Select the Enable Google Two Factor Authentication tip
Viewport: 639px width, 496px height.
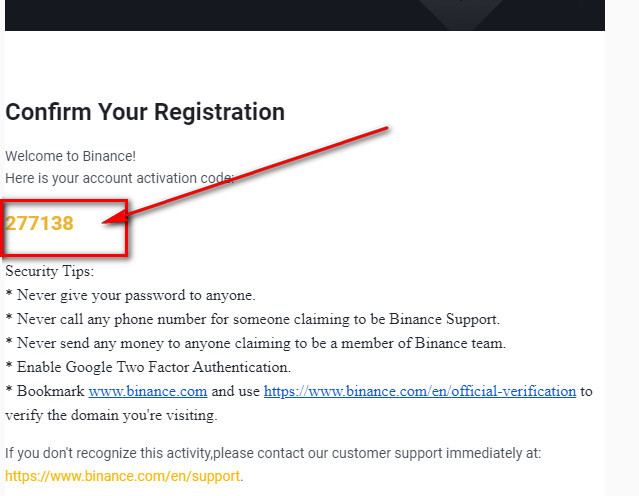tap(148, 367)
